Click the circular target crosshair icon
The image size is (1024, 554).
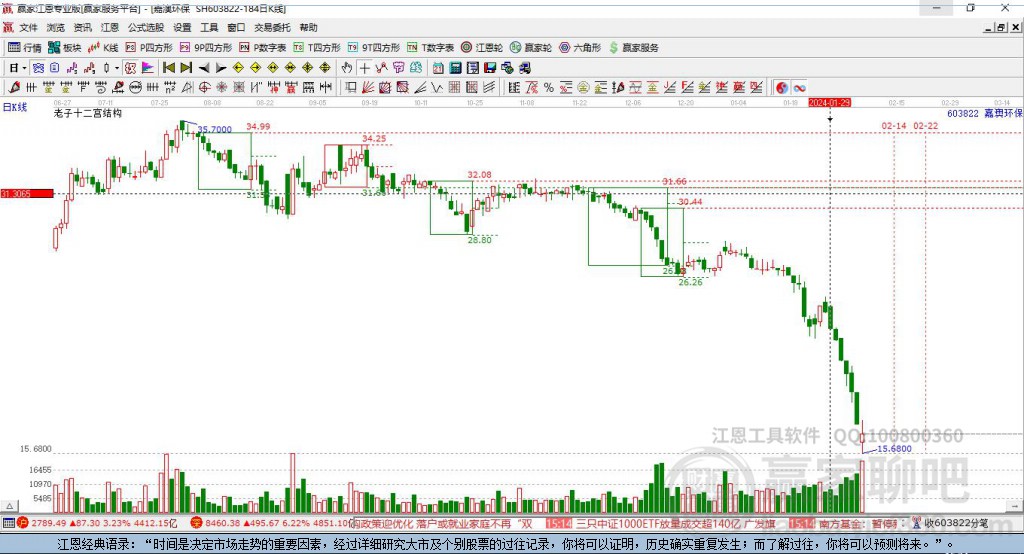click(204, 88)
